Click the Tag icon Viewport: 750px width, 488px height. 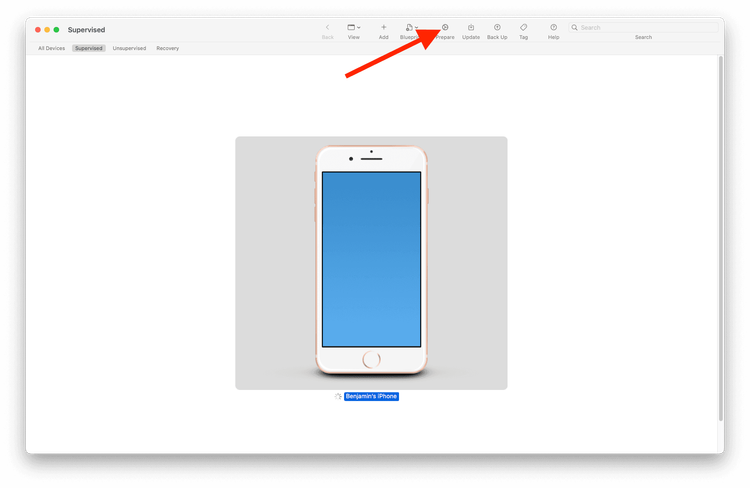(x=523, y=27)
